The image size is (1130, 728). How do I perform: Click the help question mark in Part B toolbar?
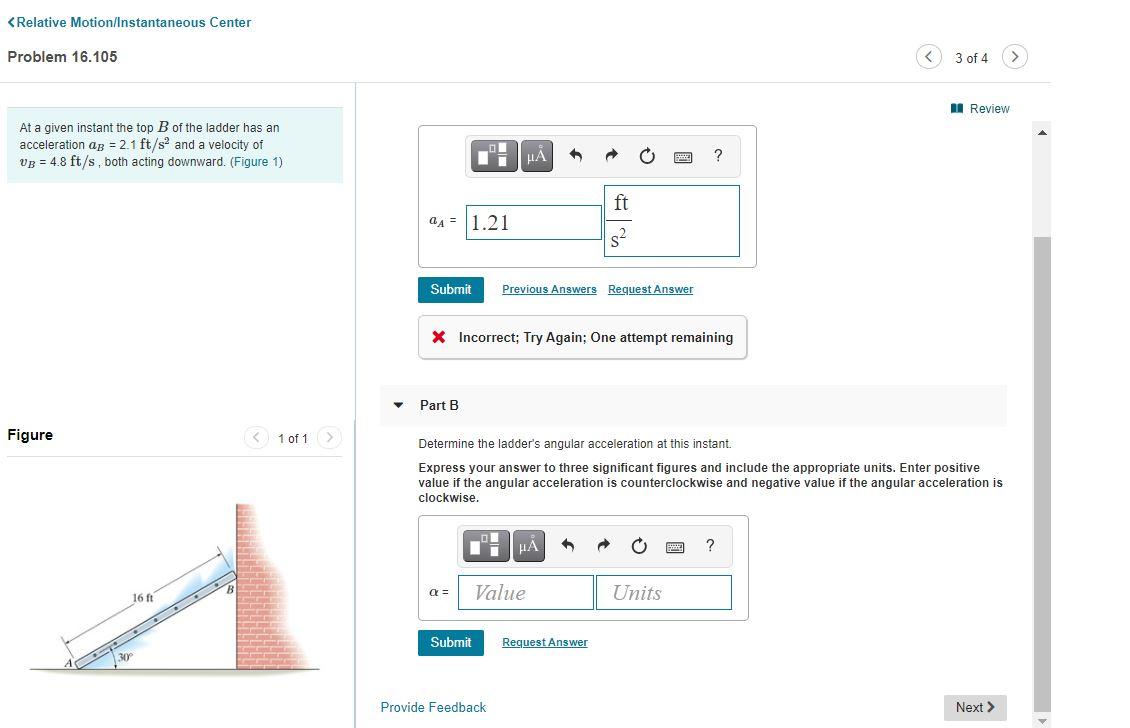click(x=710, y=546)
